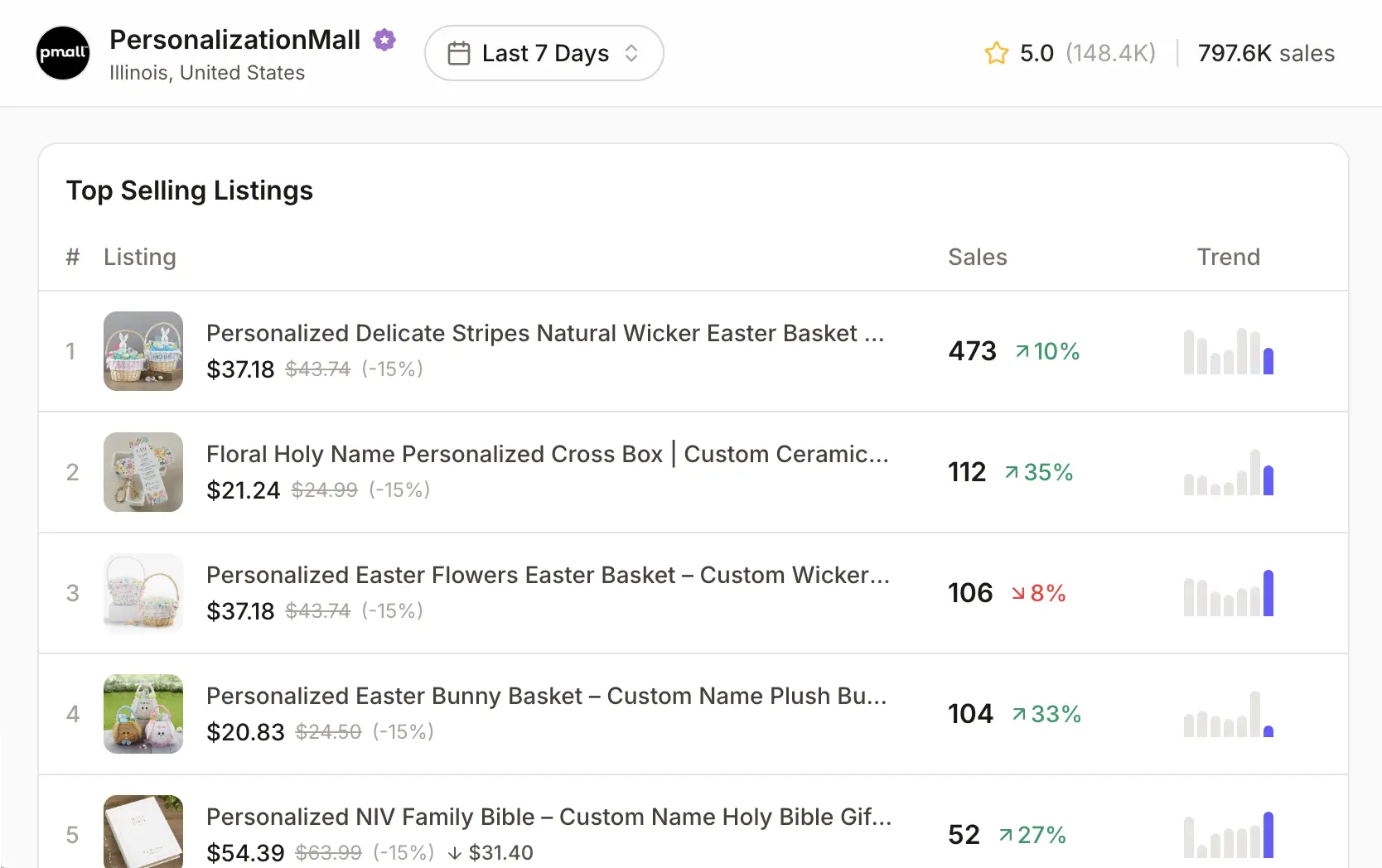Click the purple verified seller badge
1382x868 pixels.
pos(384,39)
